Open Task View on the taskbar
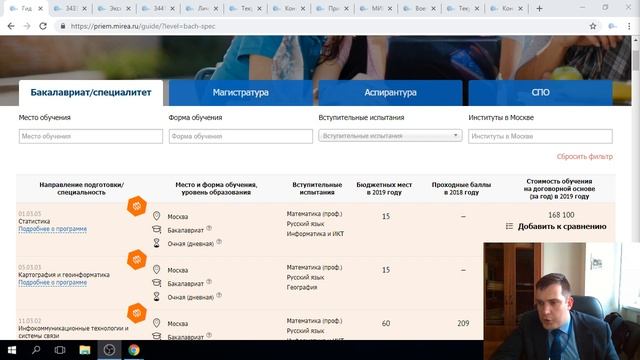The image size is (640, 360). point(60,350)
